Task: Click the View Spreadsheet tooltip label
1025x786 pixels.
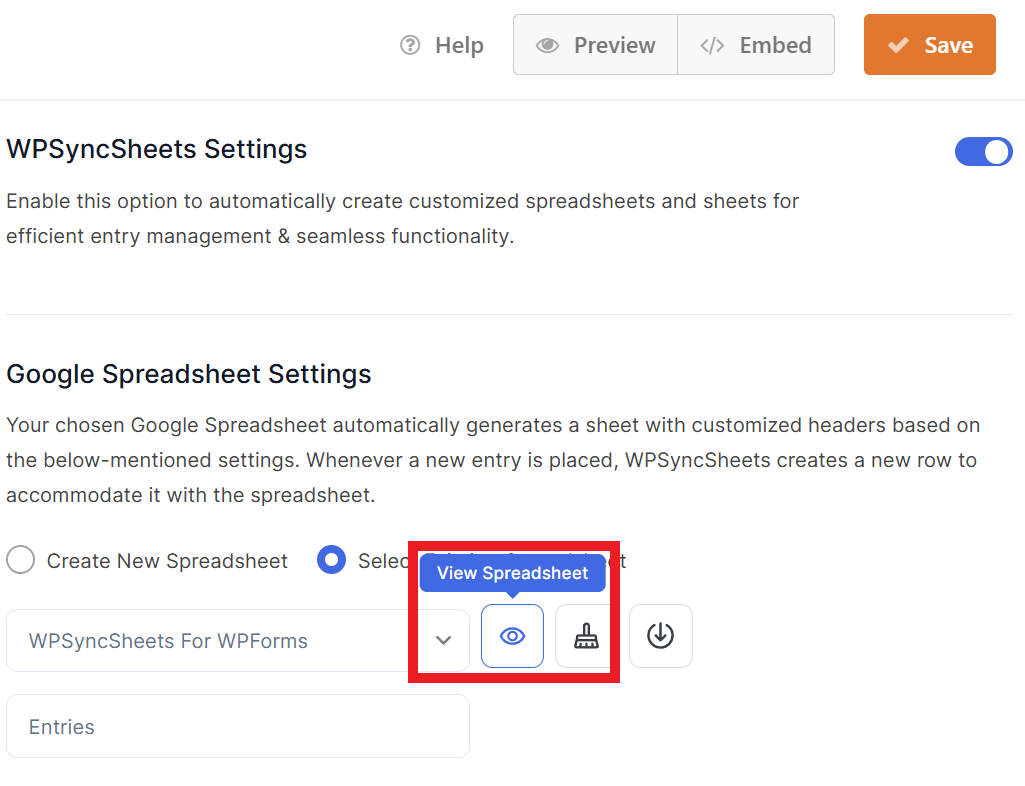Action: (x=512, y=573)
